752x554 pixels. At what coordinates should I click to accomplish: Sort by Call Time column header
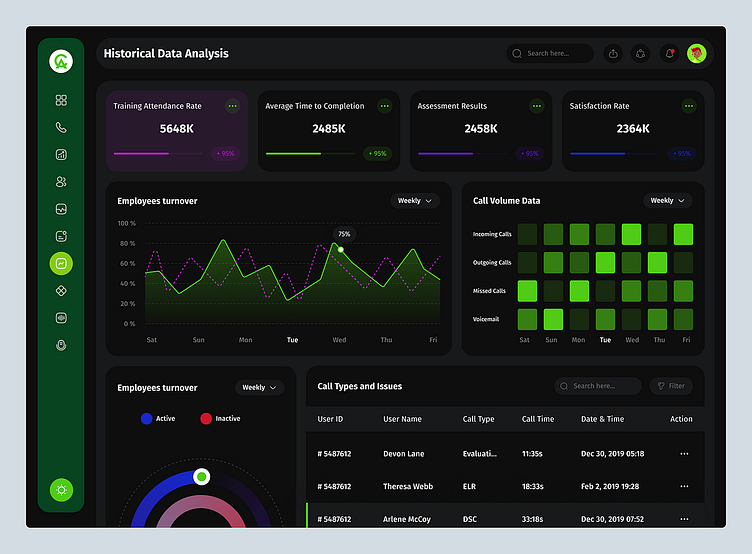(538, 419)
